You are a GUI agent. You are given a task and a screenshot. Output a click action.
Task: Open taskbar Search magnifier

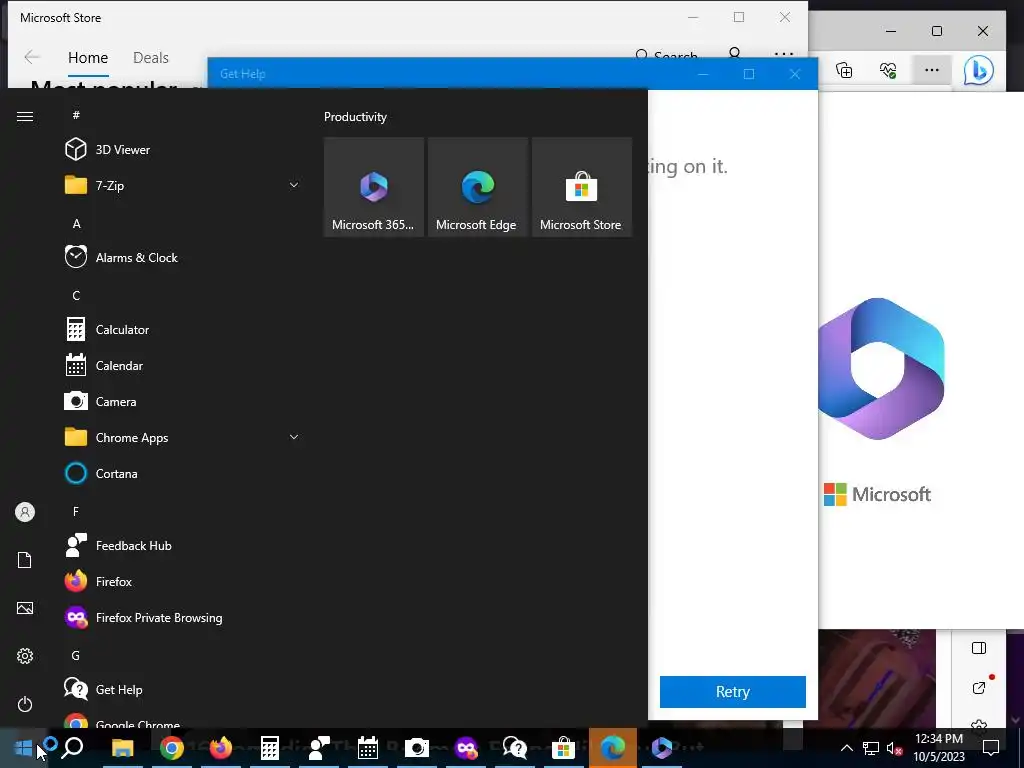[x=72, y=748]
